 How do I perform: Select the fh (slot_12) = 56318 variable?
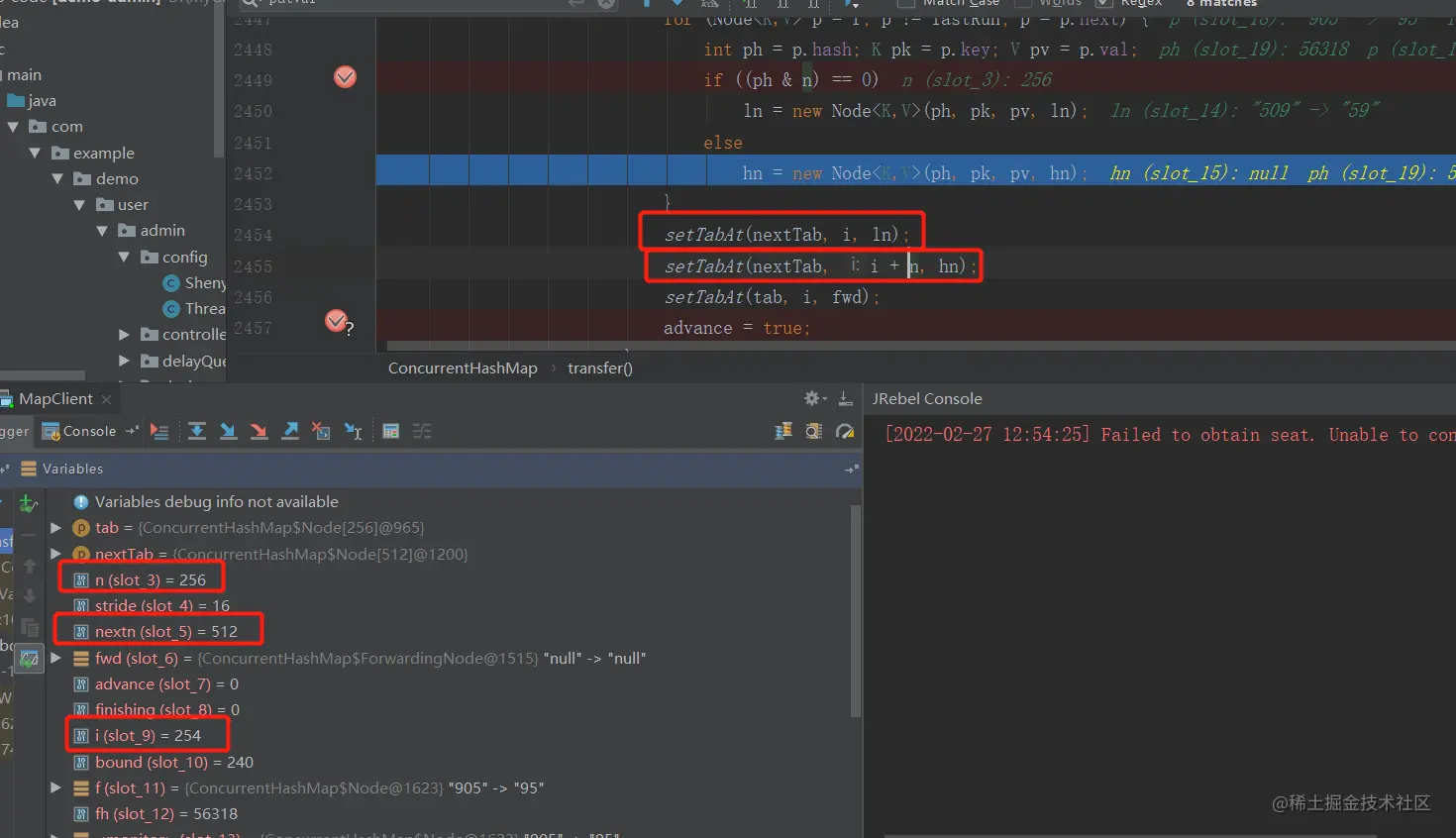(x=166, y=813)
